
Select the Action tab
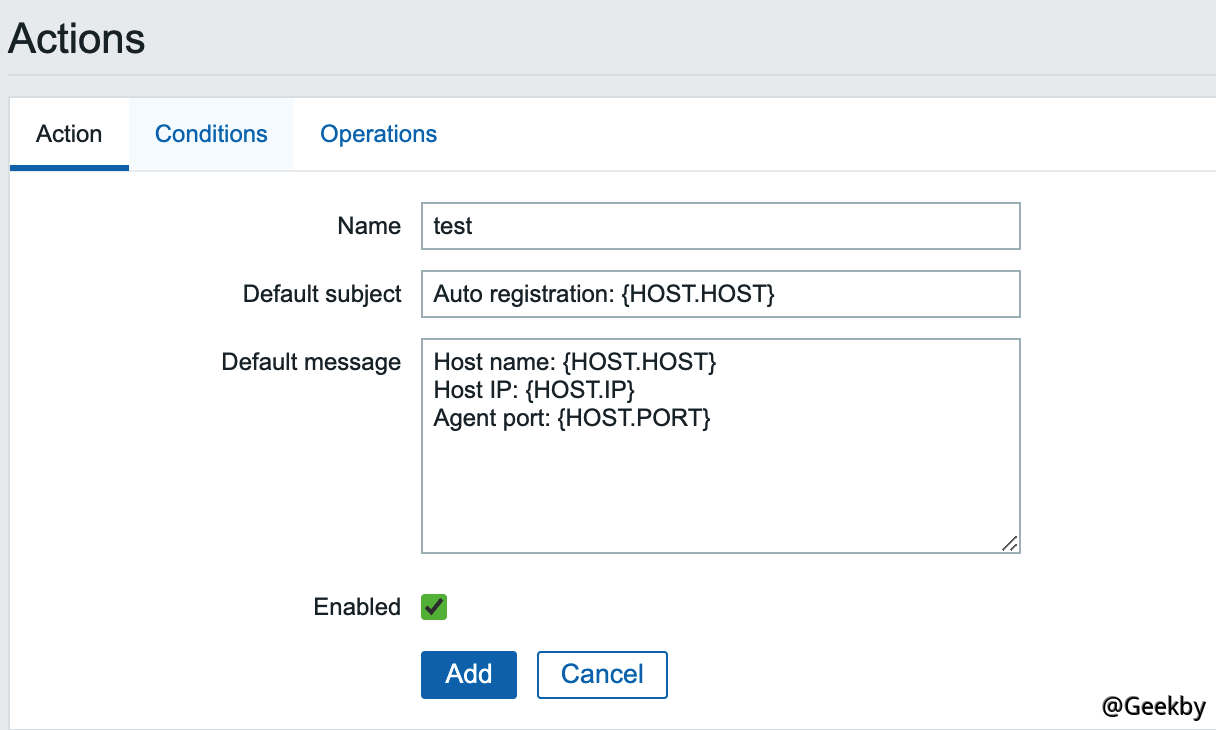69,134
